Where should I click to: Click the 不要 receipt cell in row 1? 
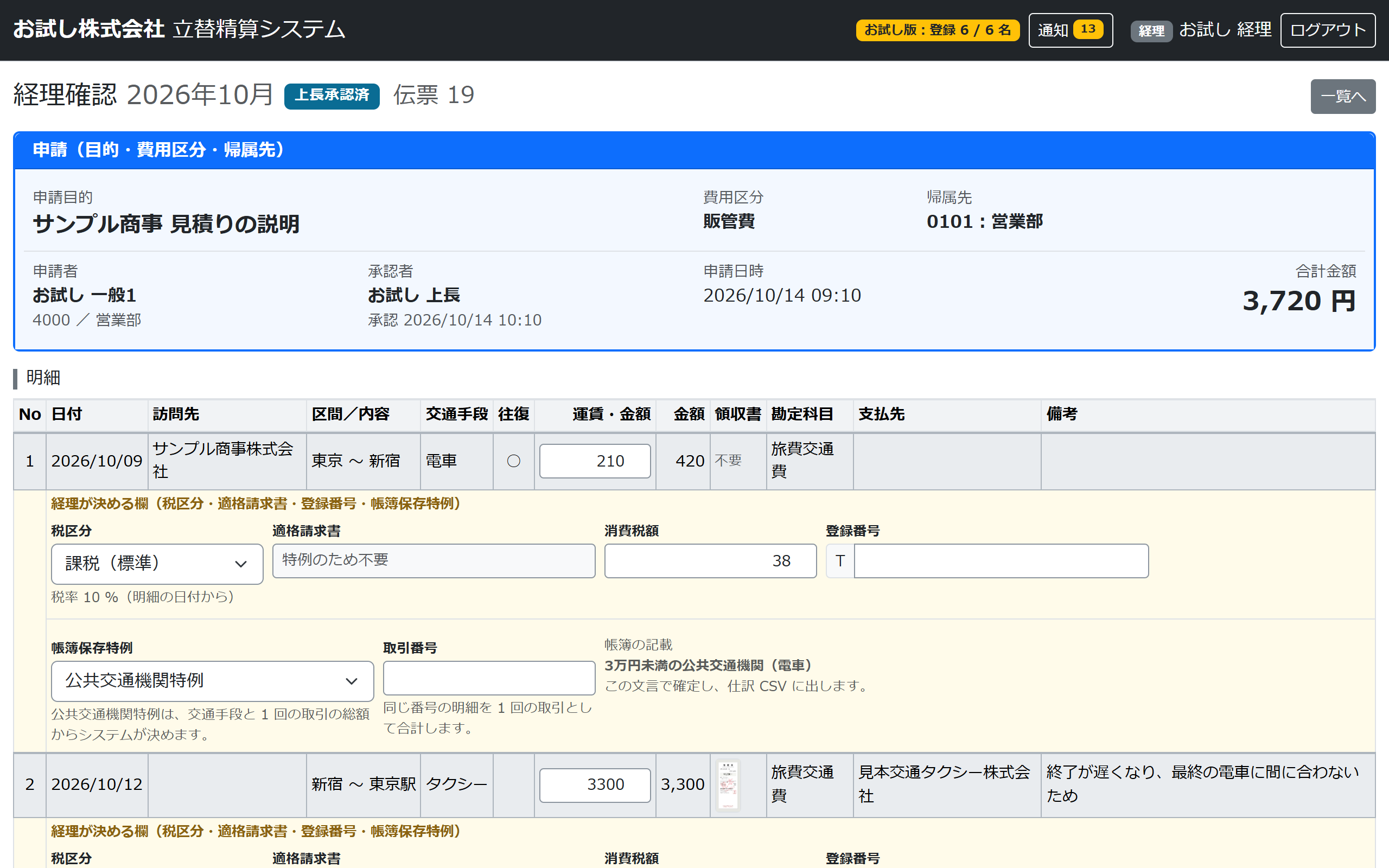[728, 461]
